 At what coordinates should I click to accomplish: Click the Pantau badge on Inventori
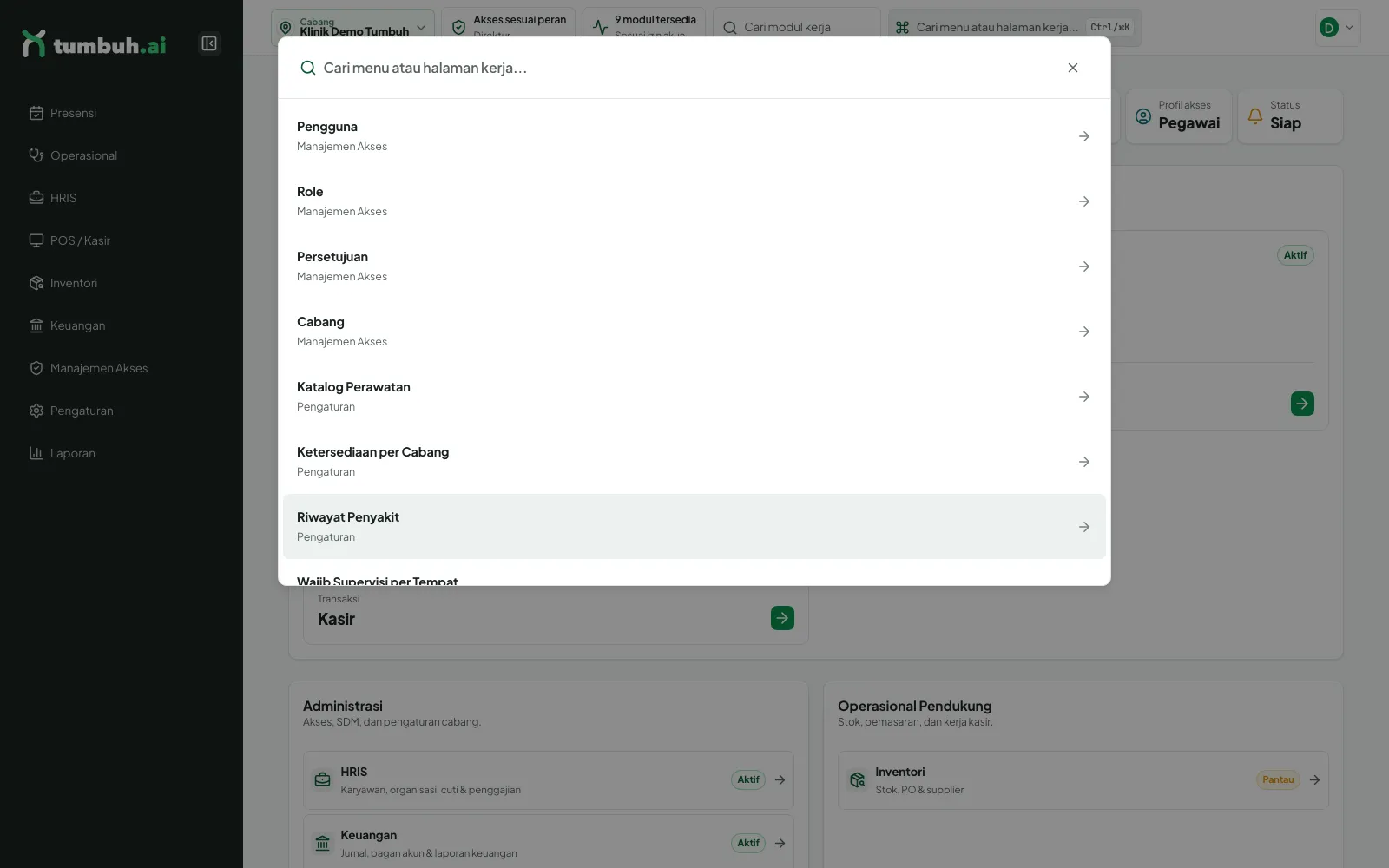click(x=1278, y=779)
